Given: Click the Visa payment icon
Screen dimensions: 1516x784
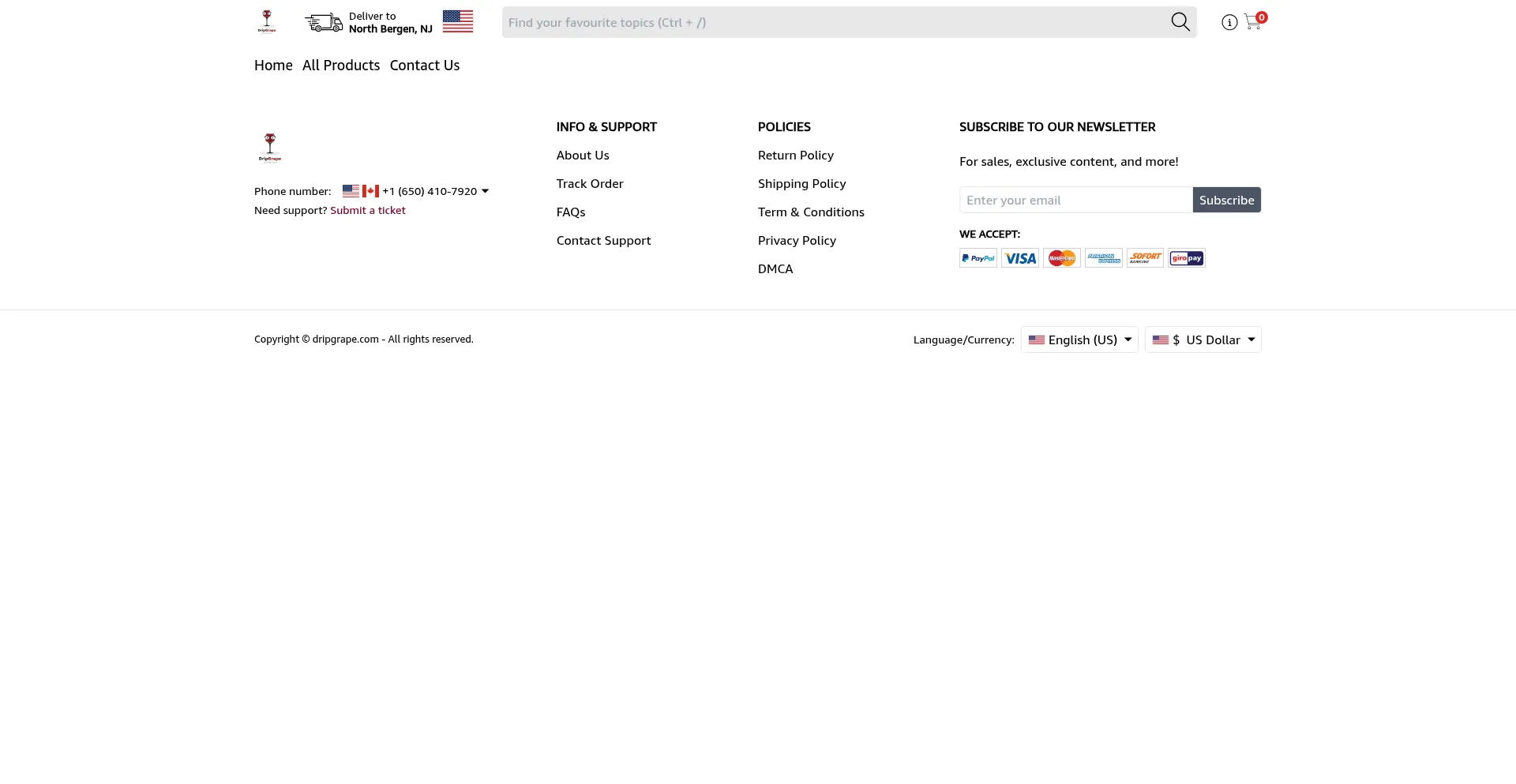Looking at the screenshot, I should [x=1020, y=258].
